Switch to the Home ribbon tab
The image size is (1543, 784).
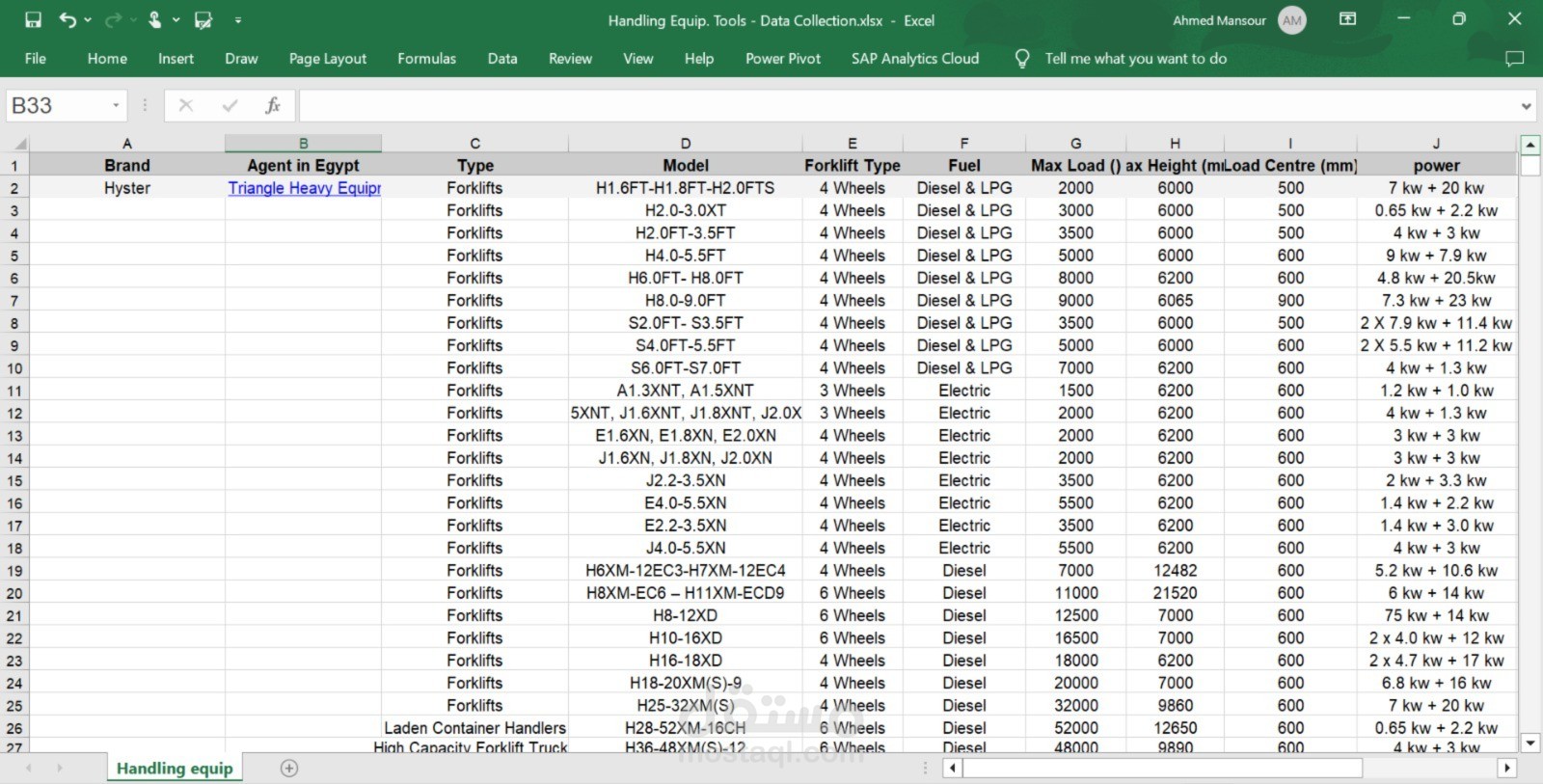point(107,59)
